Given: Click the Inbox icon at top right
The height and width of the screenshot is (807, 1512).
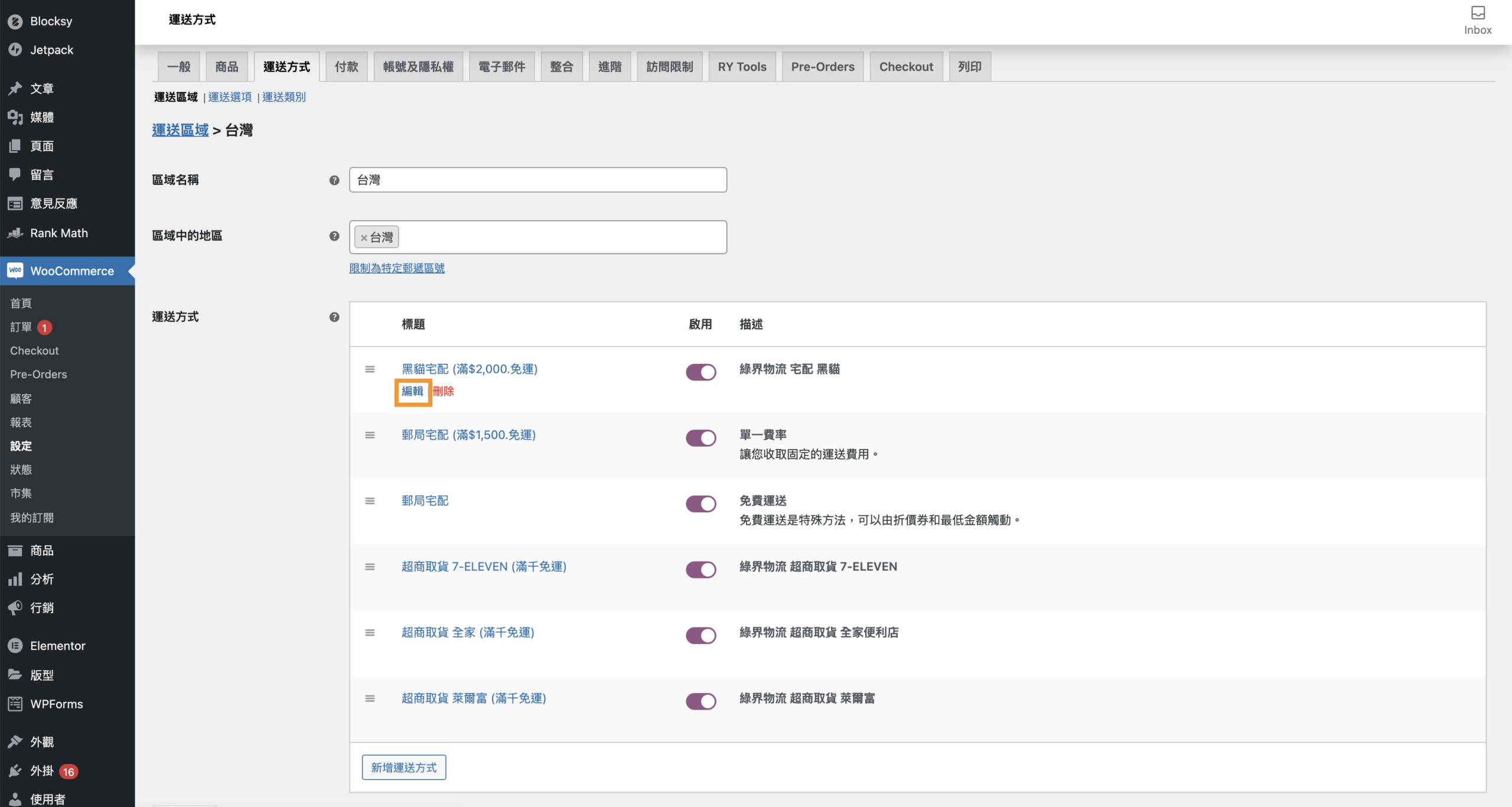Looking at the screenshot, I should point(1477,14).
